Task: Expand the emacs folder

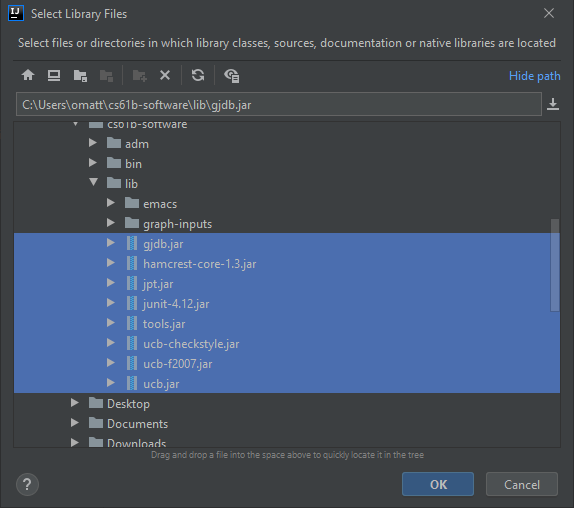Action: tap(111, 202)
